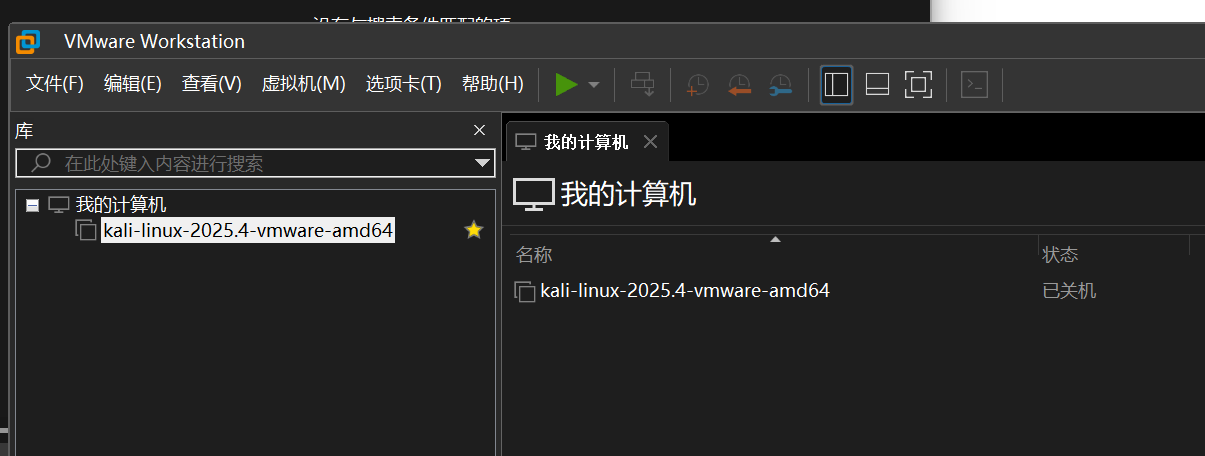Click the monitor icon beside 我的计算机 heading
Image resolution: width=1205 pixels, height=456 pixels.
click(x=534, y=194)
